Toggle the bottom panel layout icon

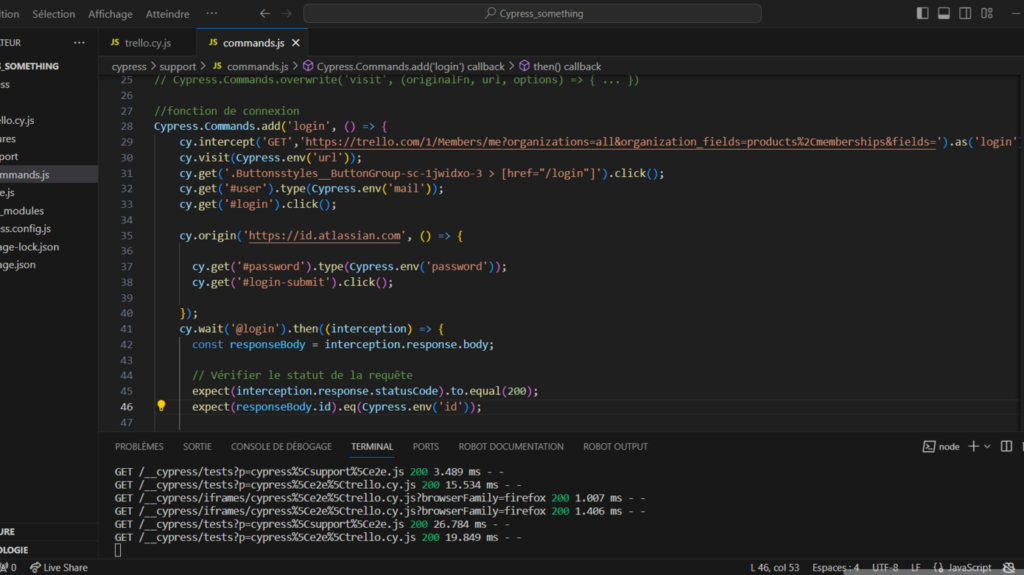pos(942,14)
